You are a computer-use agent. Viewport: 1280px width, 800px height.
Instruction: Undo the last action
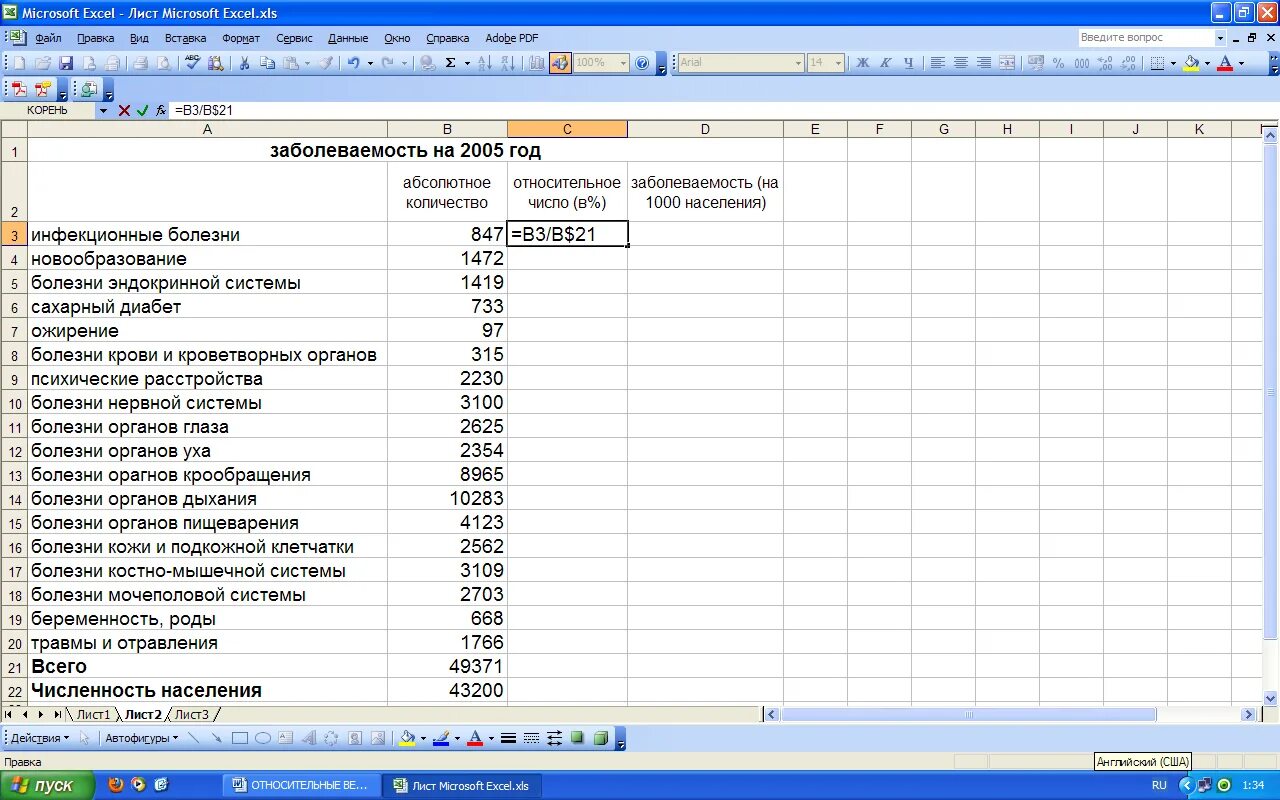(x=353, y=63)
